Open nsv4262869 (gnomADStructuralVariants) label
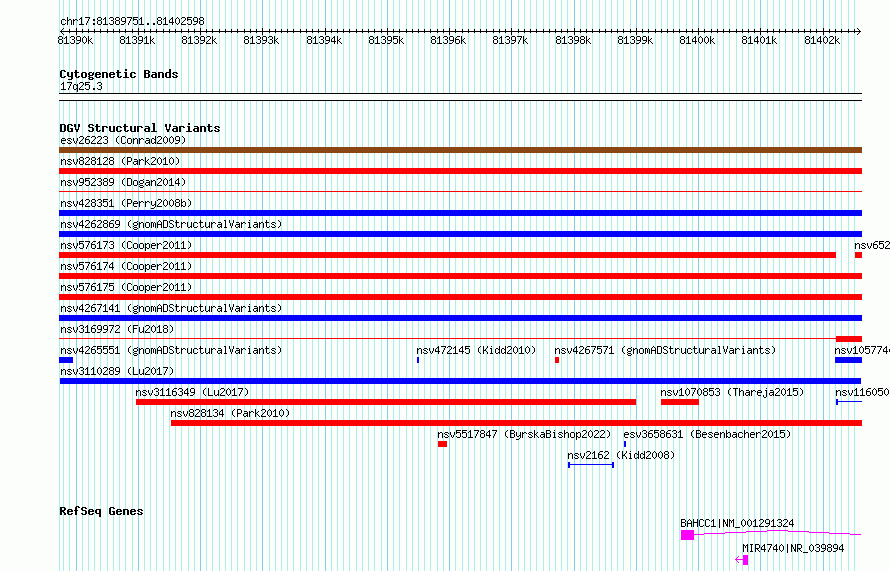 [171, 224]
